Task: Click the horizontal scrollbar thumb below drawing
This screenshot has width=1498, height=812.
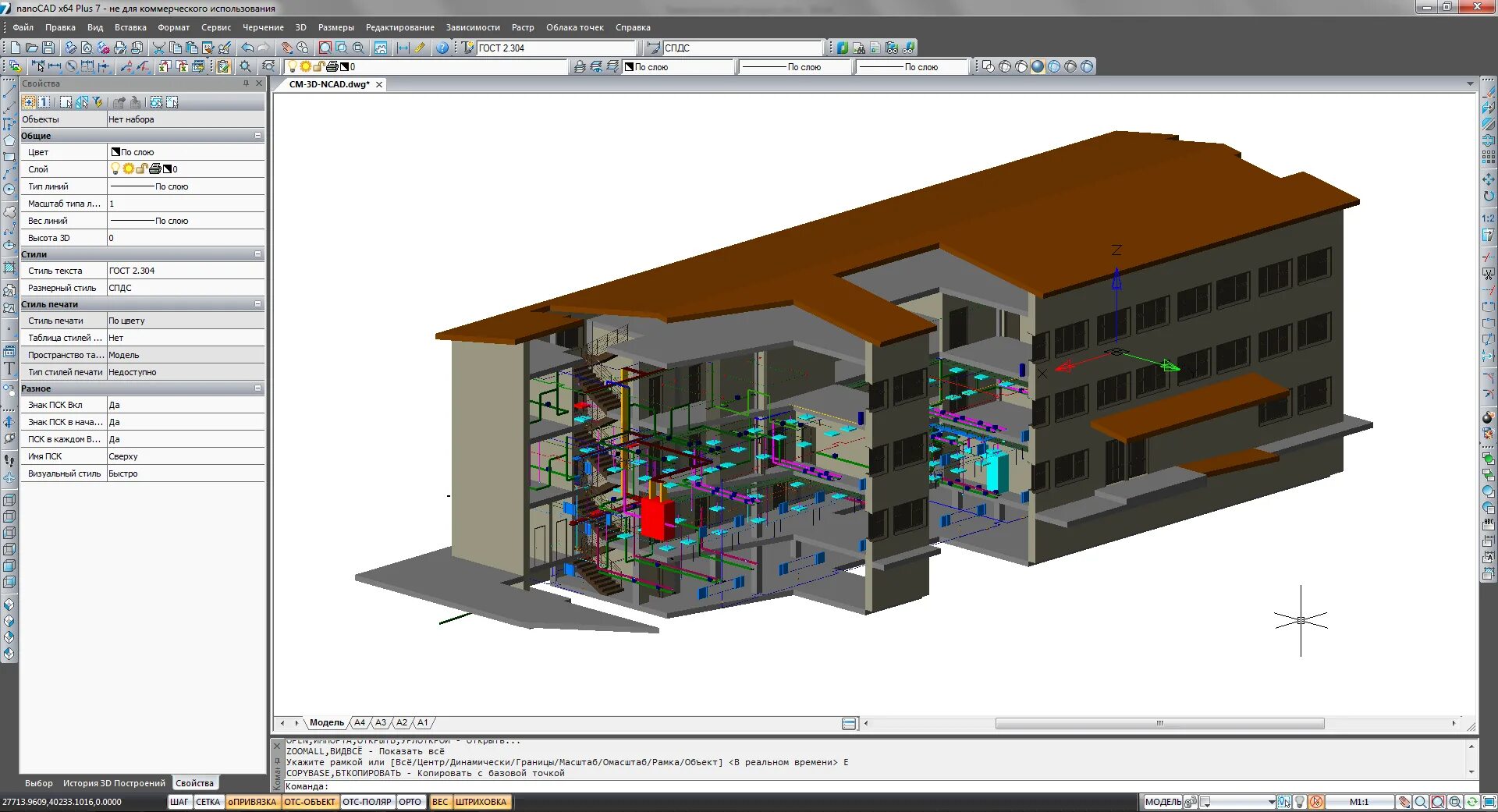Action: pos(1159,723)
